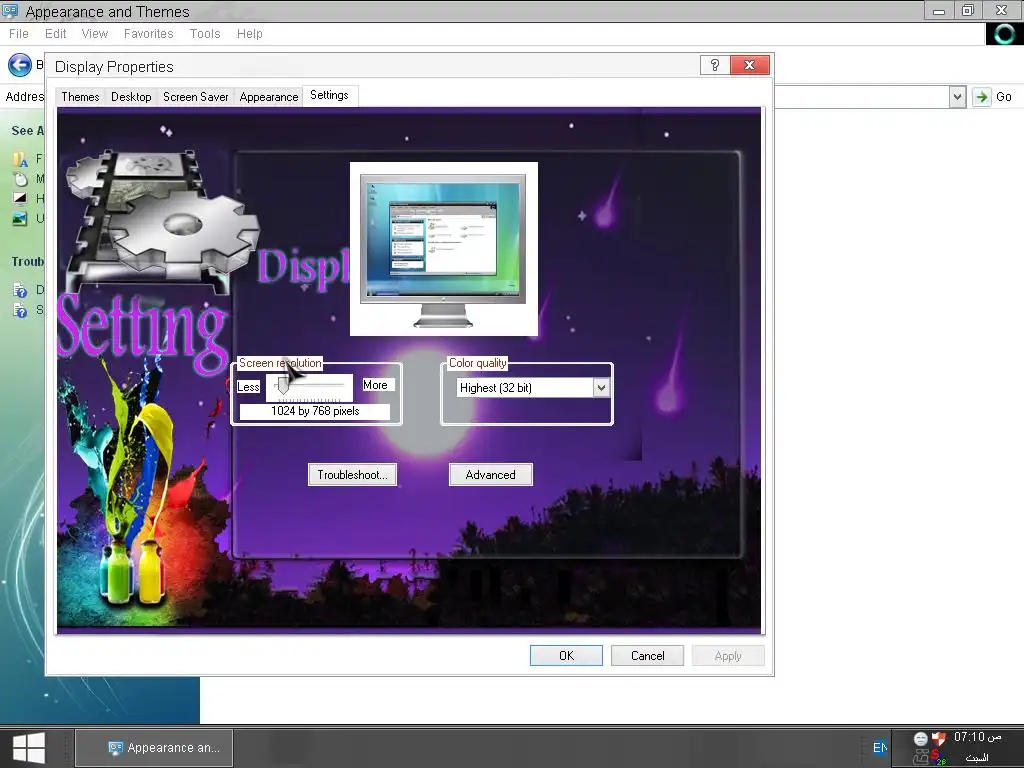1024x768 pixels.
Task: Click the Windows security shield tray icon
Action: (x=938, y=739)
